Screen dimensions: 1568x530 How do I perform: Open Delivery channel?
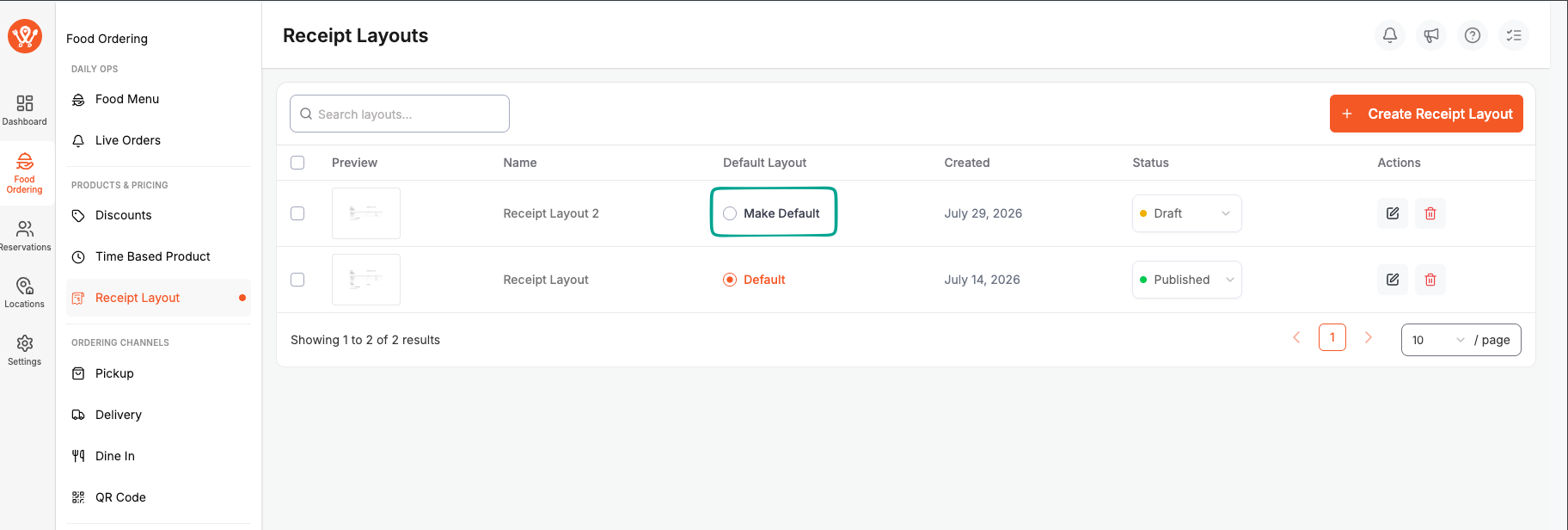pyautogui.click(x=158, y=415)
